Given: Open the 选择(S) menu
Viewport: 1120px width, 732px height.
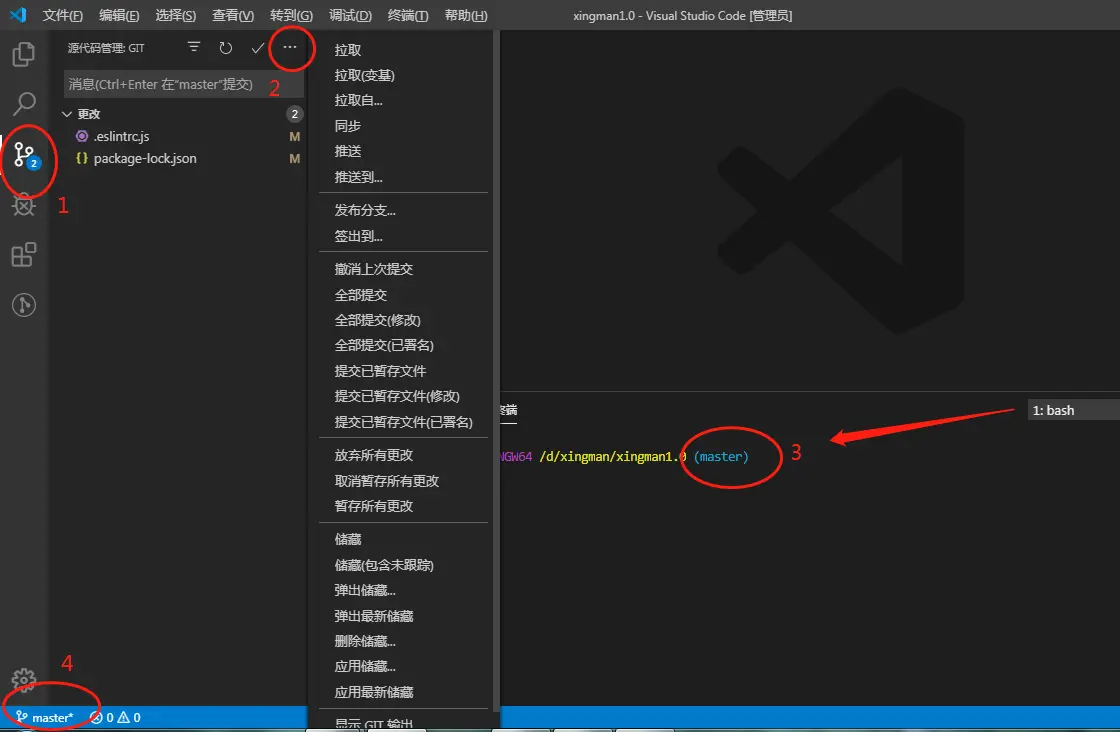Looking at the screenshot, I should [176, 15].
